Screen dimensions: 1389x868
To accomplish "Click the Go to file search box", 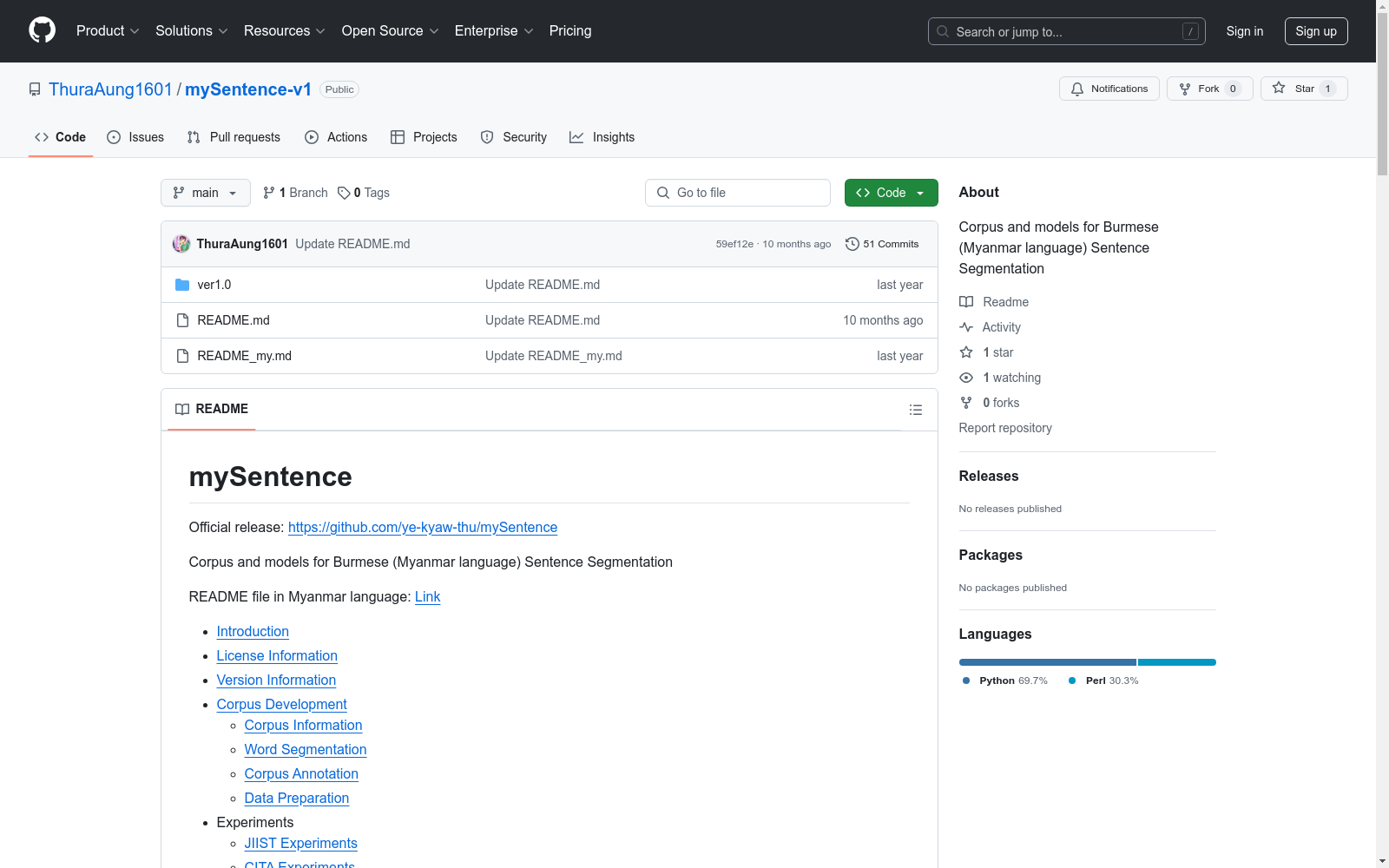I will [x=737, y=193].
